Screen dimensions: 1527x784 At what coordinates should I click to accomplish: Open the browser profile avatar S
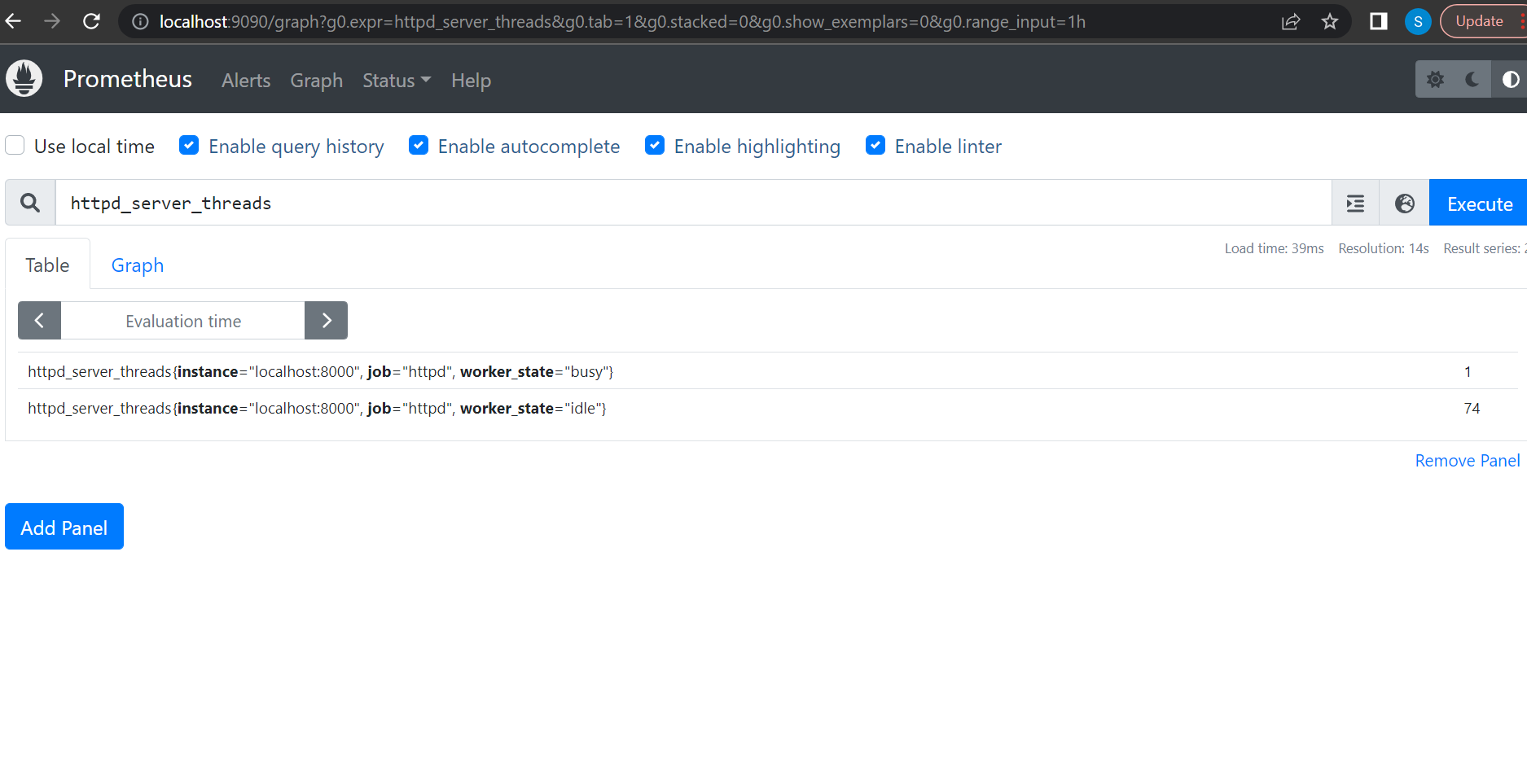point(1418,22)
